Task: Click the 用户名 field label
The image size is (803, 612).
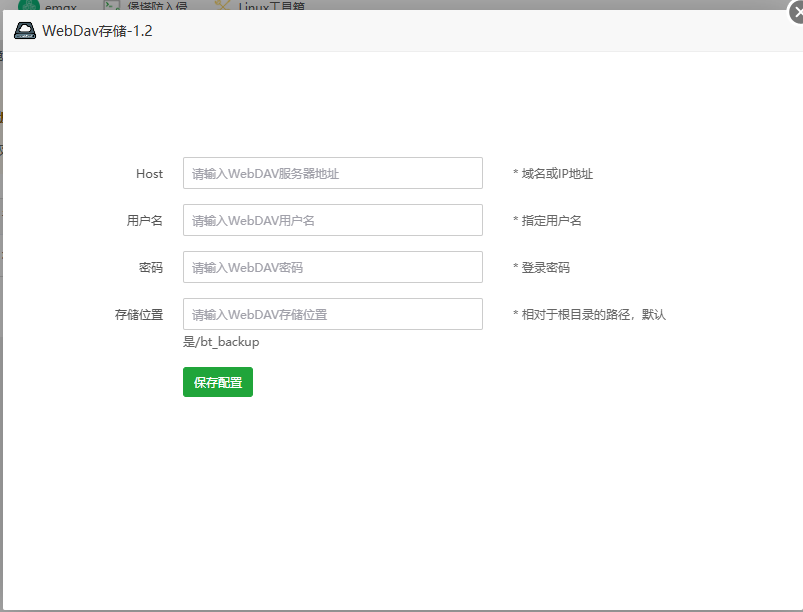Action: tap(145, 221)
